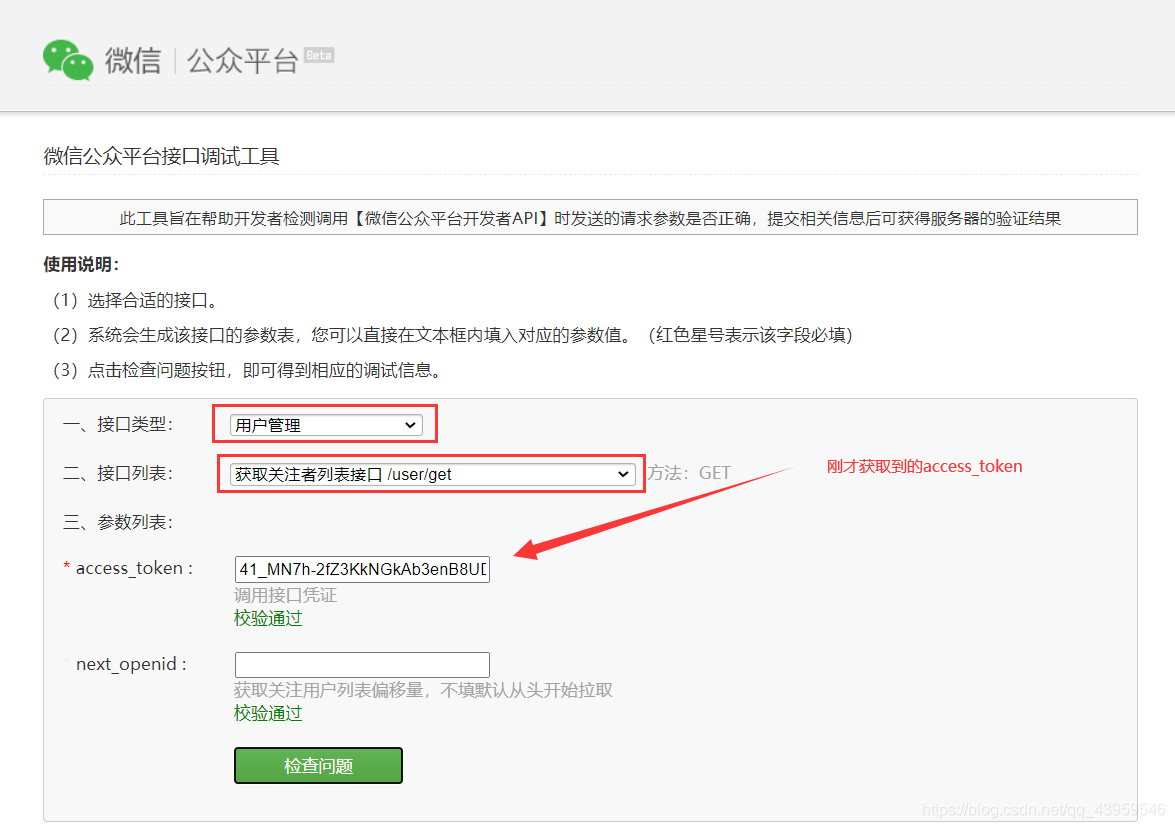
Task: Click the 一、接口类型 label
Action: [x=118, y=425]
